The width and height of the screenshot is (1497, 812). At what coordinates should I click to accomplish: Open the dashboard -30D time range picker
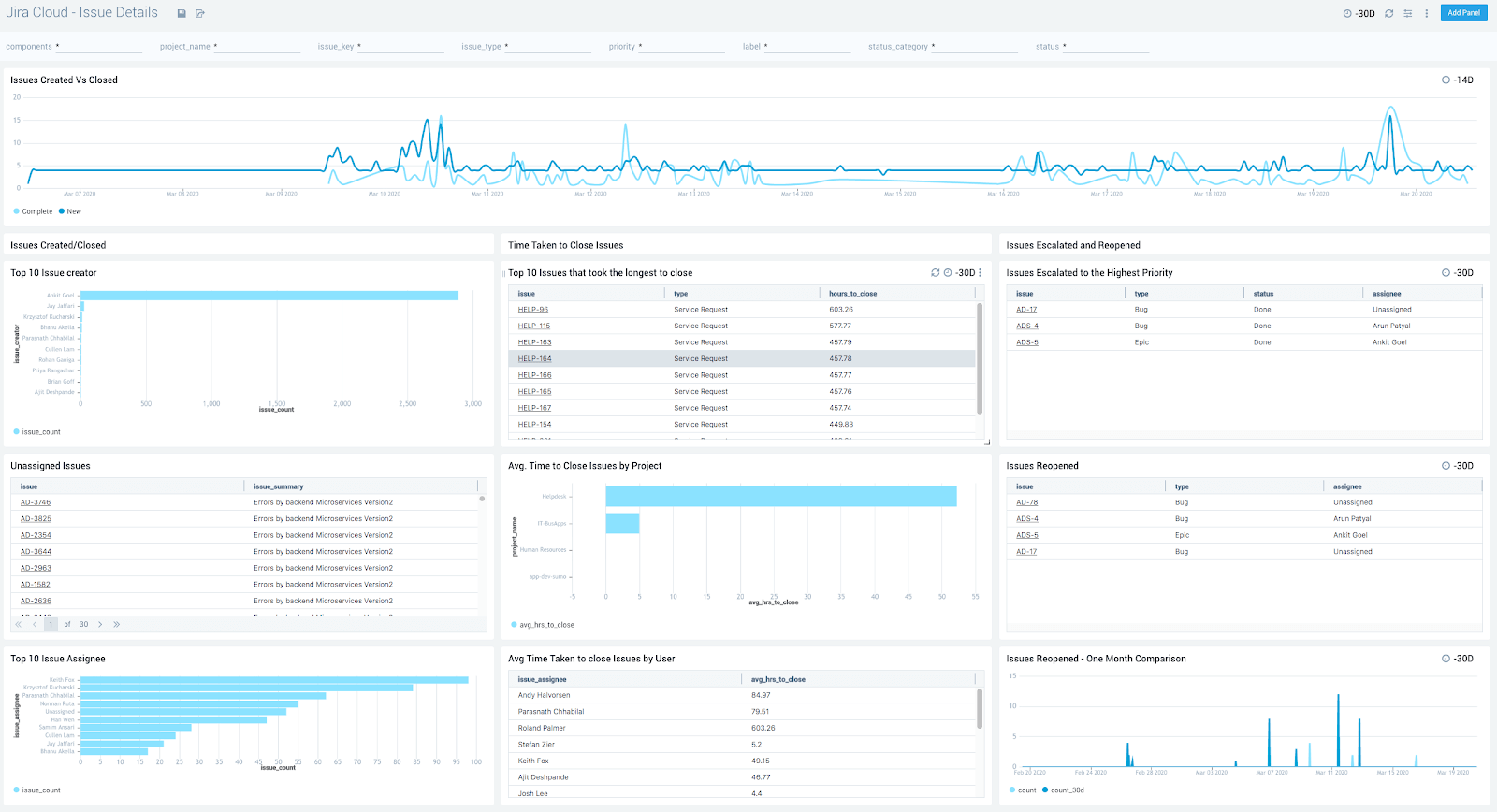tap(1359, 13)
